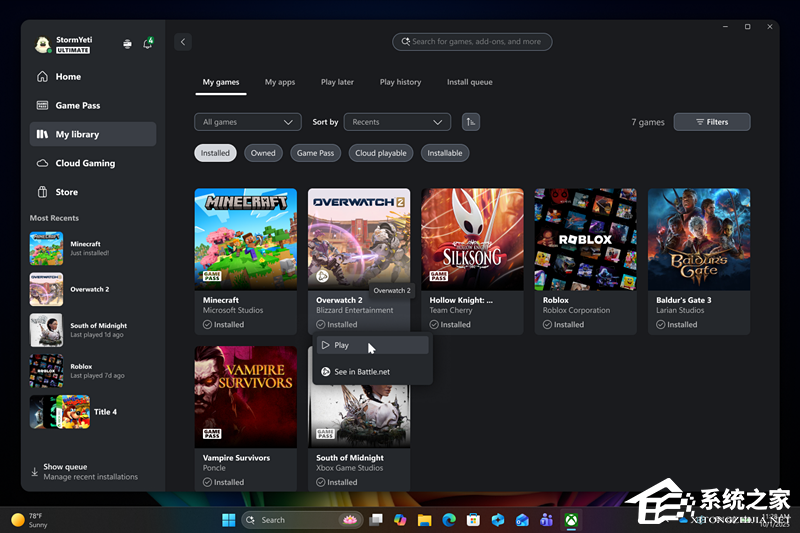Expand the Recents sort dropdown

[397, 122]
